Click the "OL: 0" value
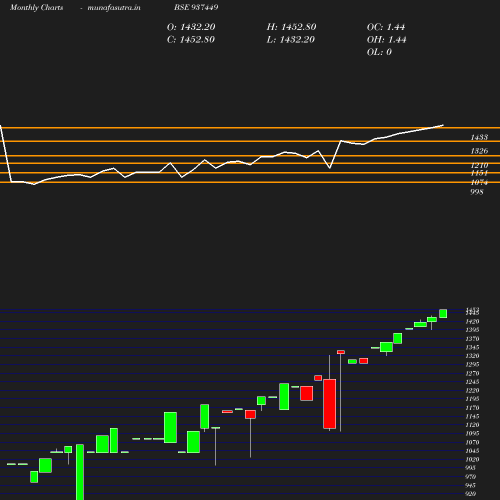The height and width of the screenshot is (500, 500). tap(379, 52)
